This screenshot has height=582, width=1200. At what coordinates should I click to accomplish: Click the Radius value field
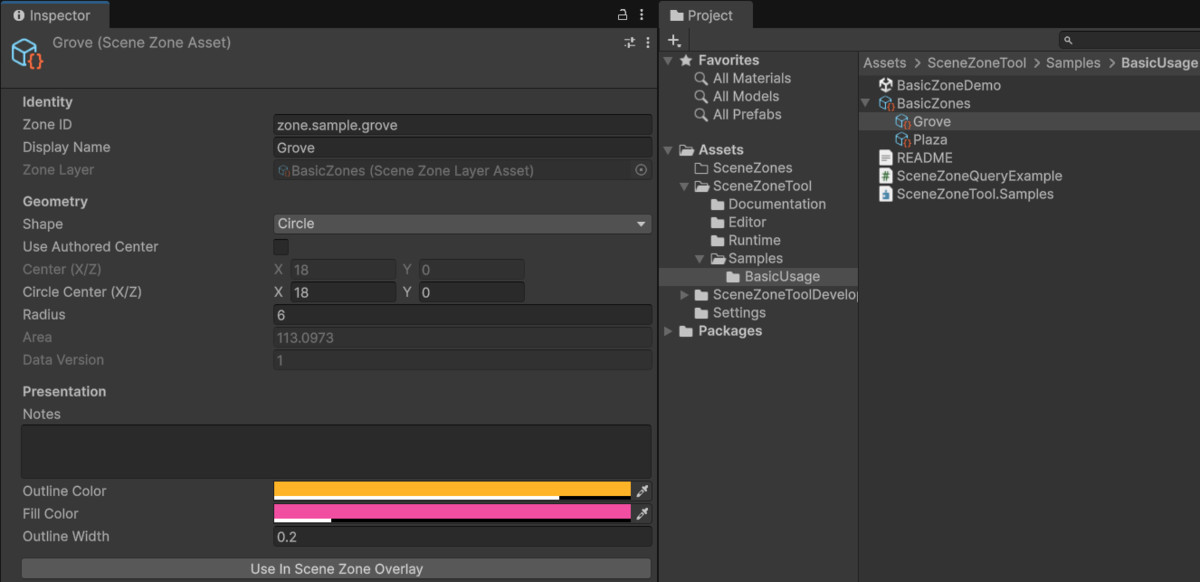tap(463, 315)
